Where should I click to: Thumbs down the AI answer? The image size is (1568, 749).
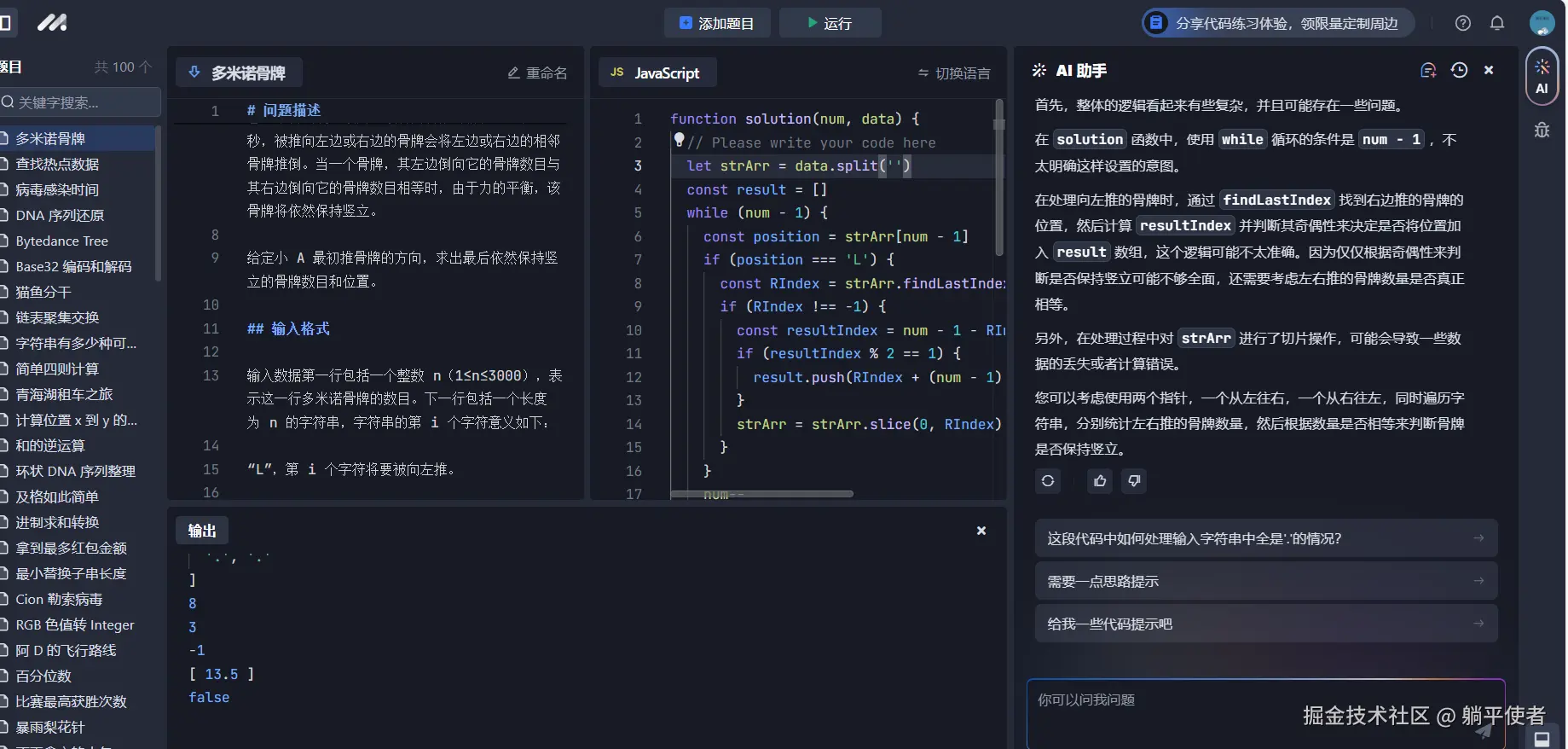(1134, 481)
